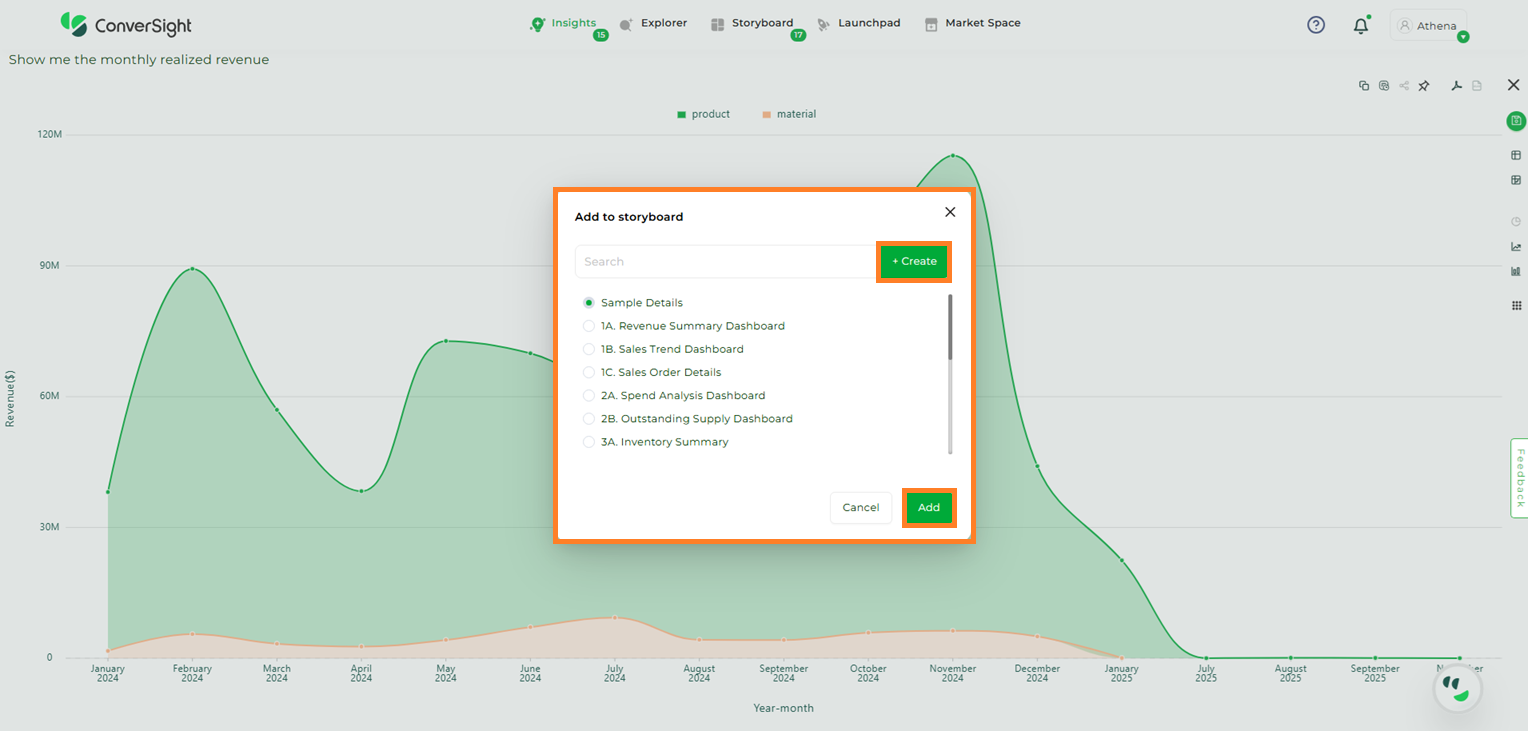Open the Market Space tab
Image resolution: width=1528 pixels, height=731 pixels.
972,23
